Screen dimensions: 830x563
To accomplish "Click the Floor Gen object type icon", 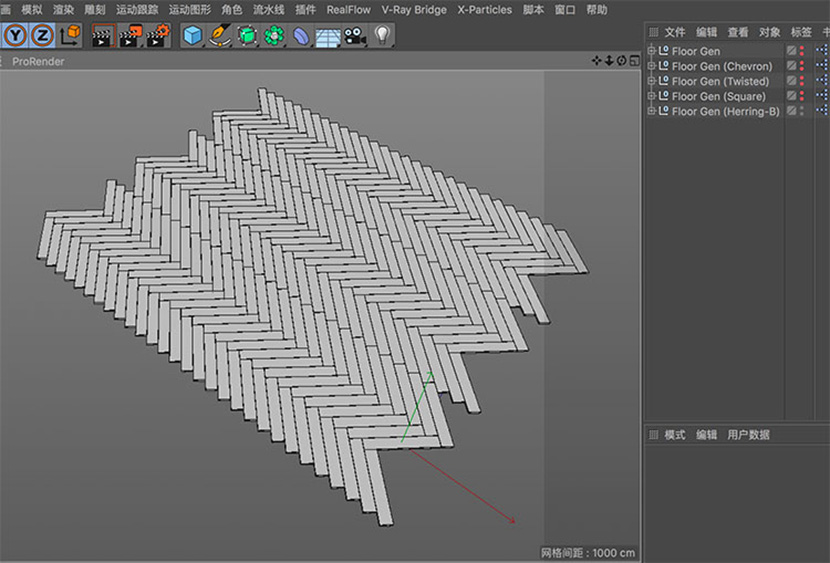I will (x=663, y=51).
